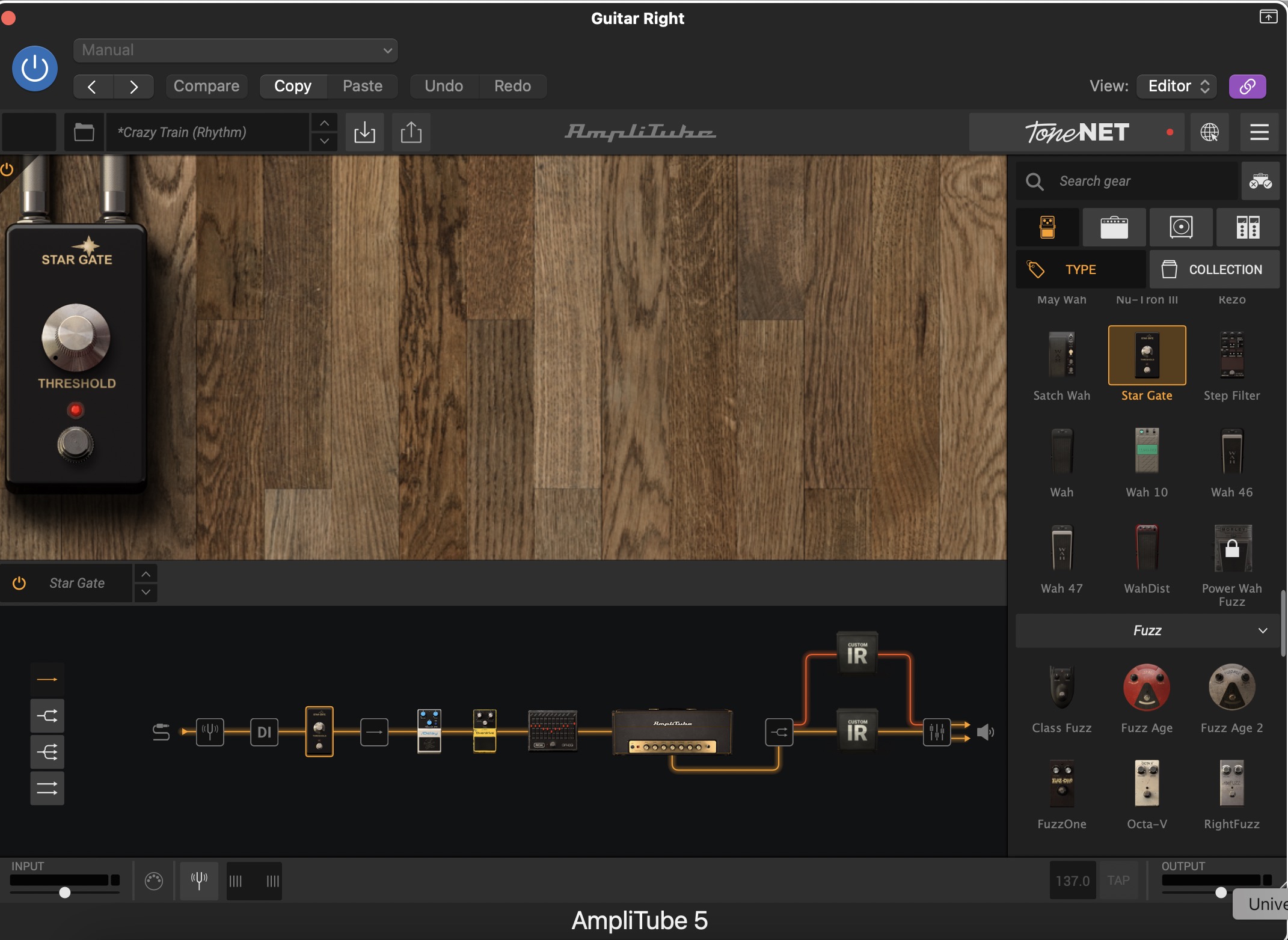
Task: Choose the parallel dual routing layout
Action: coord(47,788)
